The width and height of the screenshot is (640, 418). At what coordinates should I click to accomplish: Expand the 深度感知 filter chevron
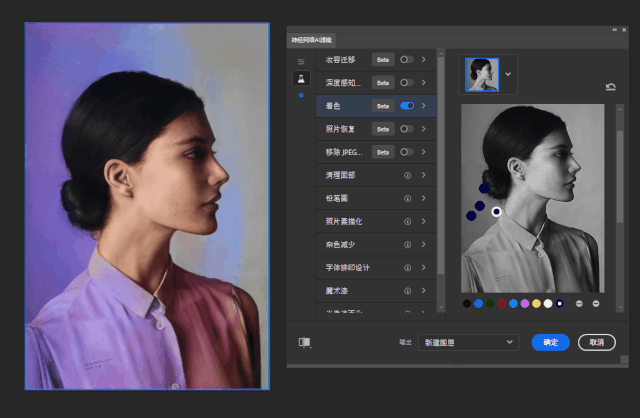pyautogui.click(x=424, y=82)
